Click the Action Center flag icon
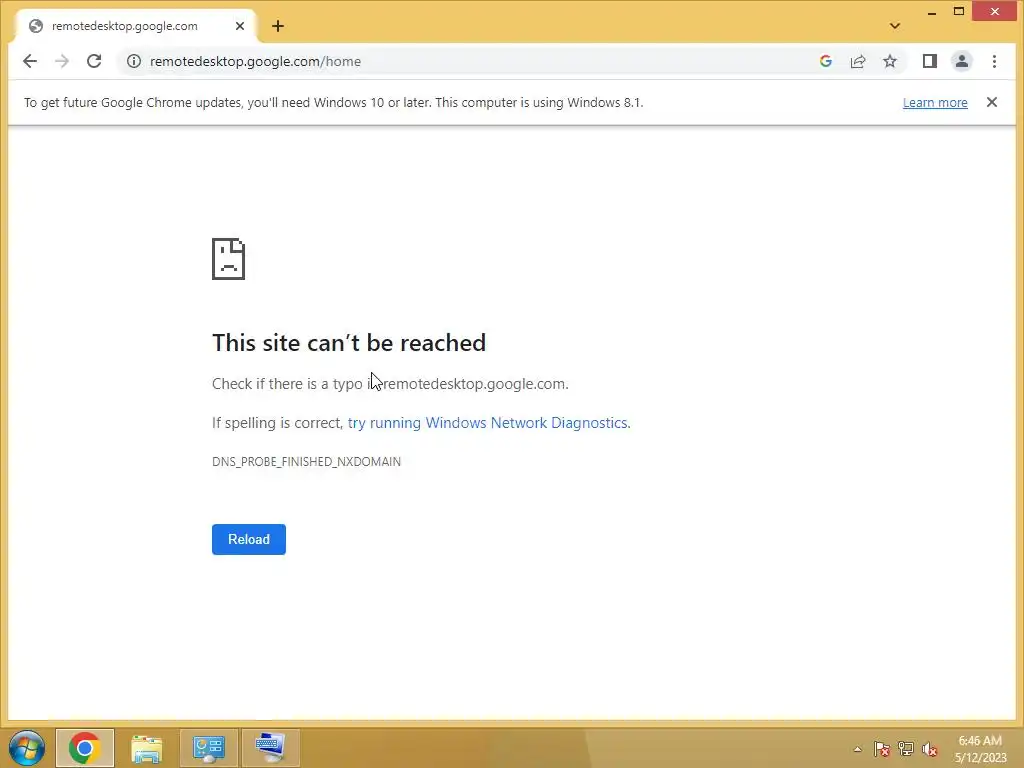 pos(882,749)
